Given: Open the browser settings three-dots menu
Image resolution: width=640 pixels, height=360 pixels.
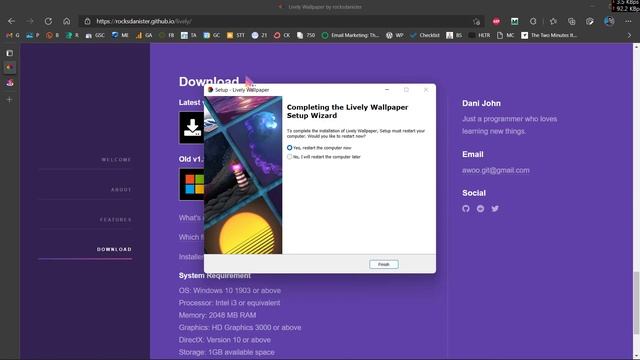Looking at the screenshot, I should 628,21.
